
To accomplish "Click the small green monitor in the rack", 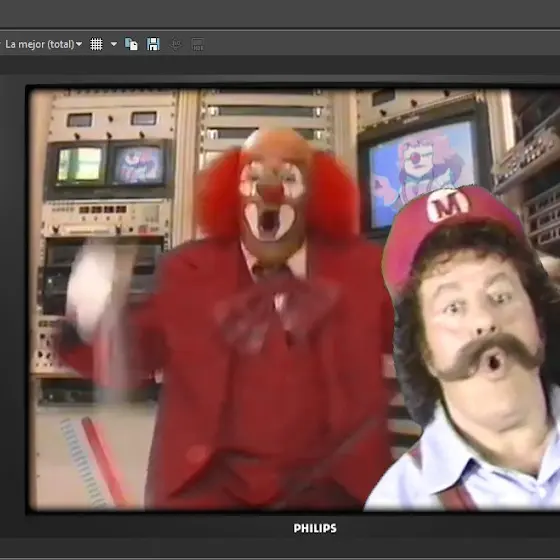I will [x=80, y=165].
